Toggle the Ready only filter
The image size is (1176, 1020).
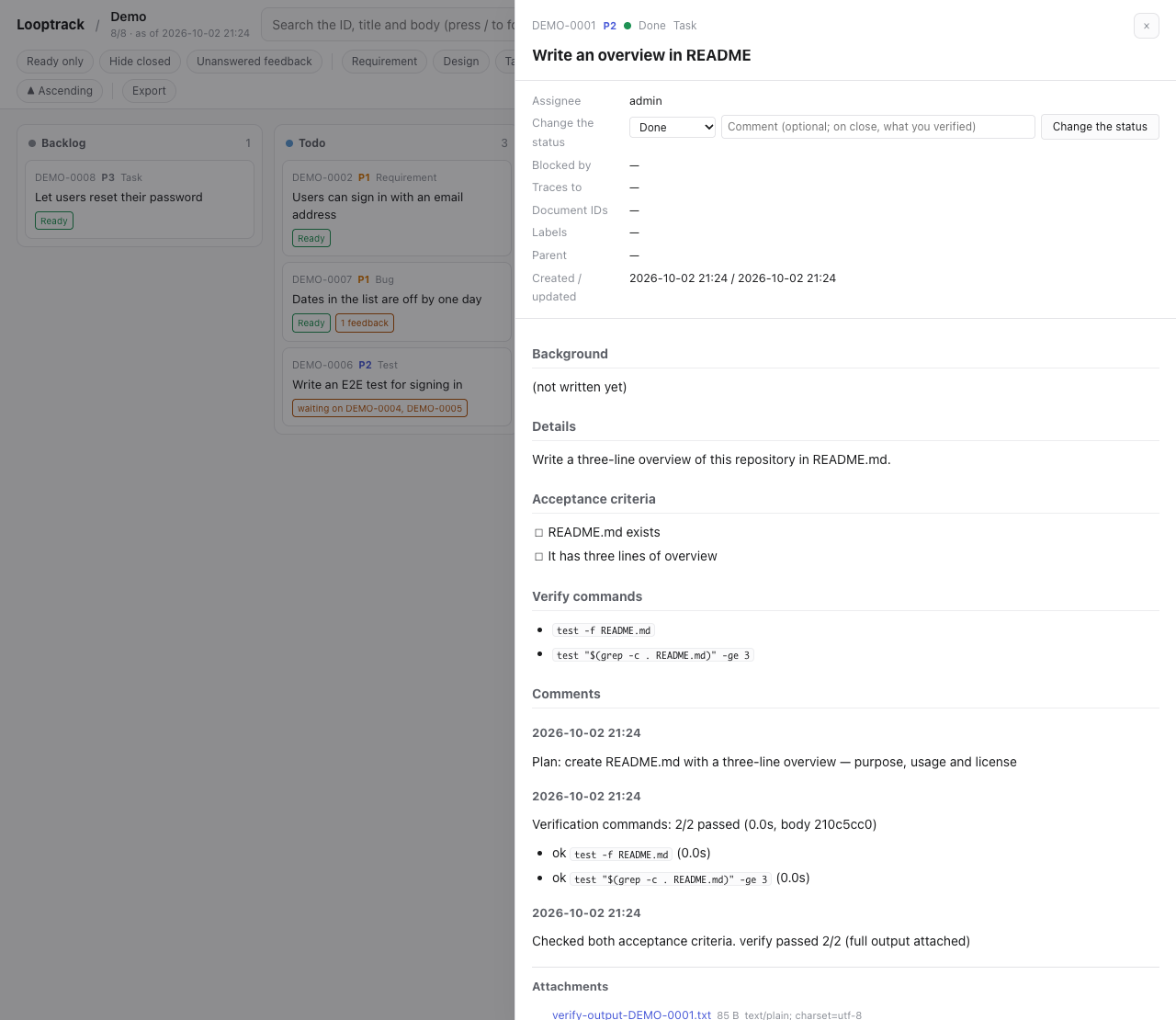[55, 62]
